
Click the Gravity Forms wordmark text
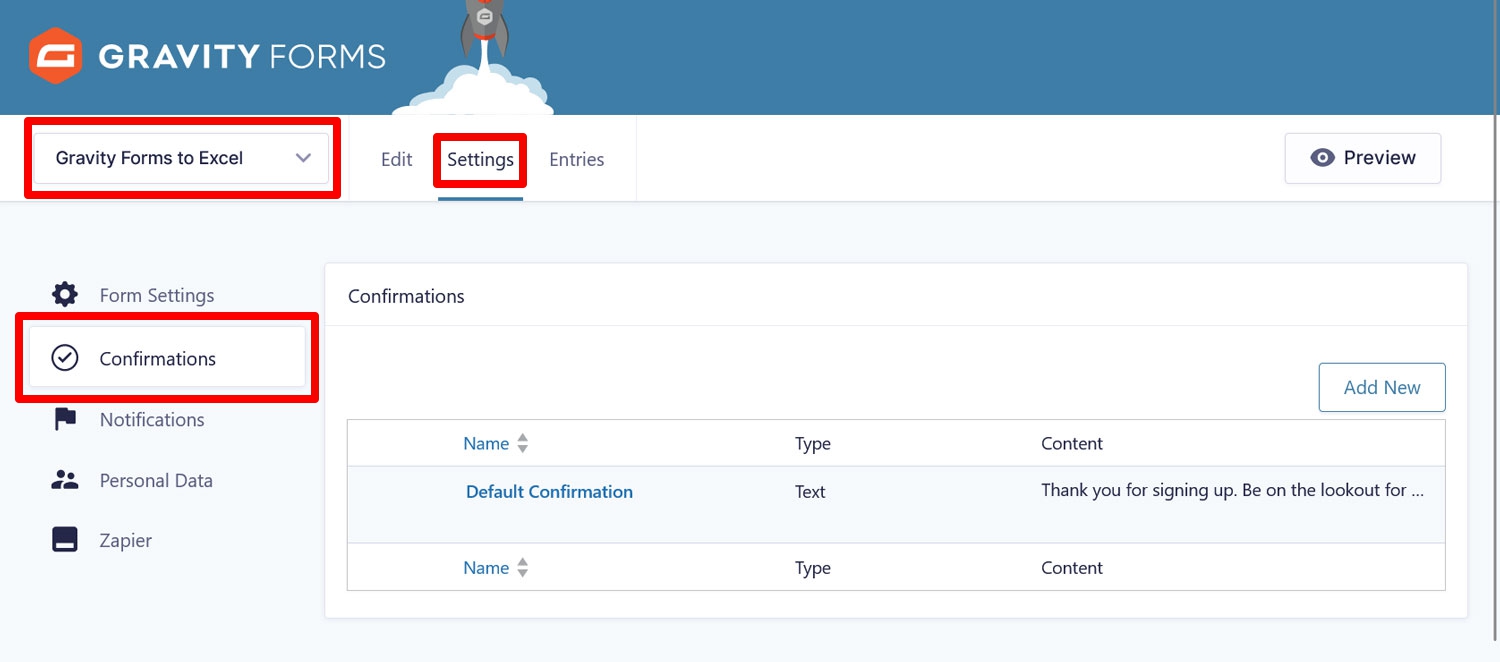[242, 56]
